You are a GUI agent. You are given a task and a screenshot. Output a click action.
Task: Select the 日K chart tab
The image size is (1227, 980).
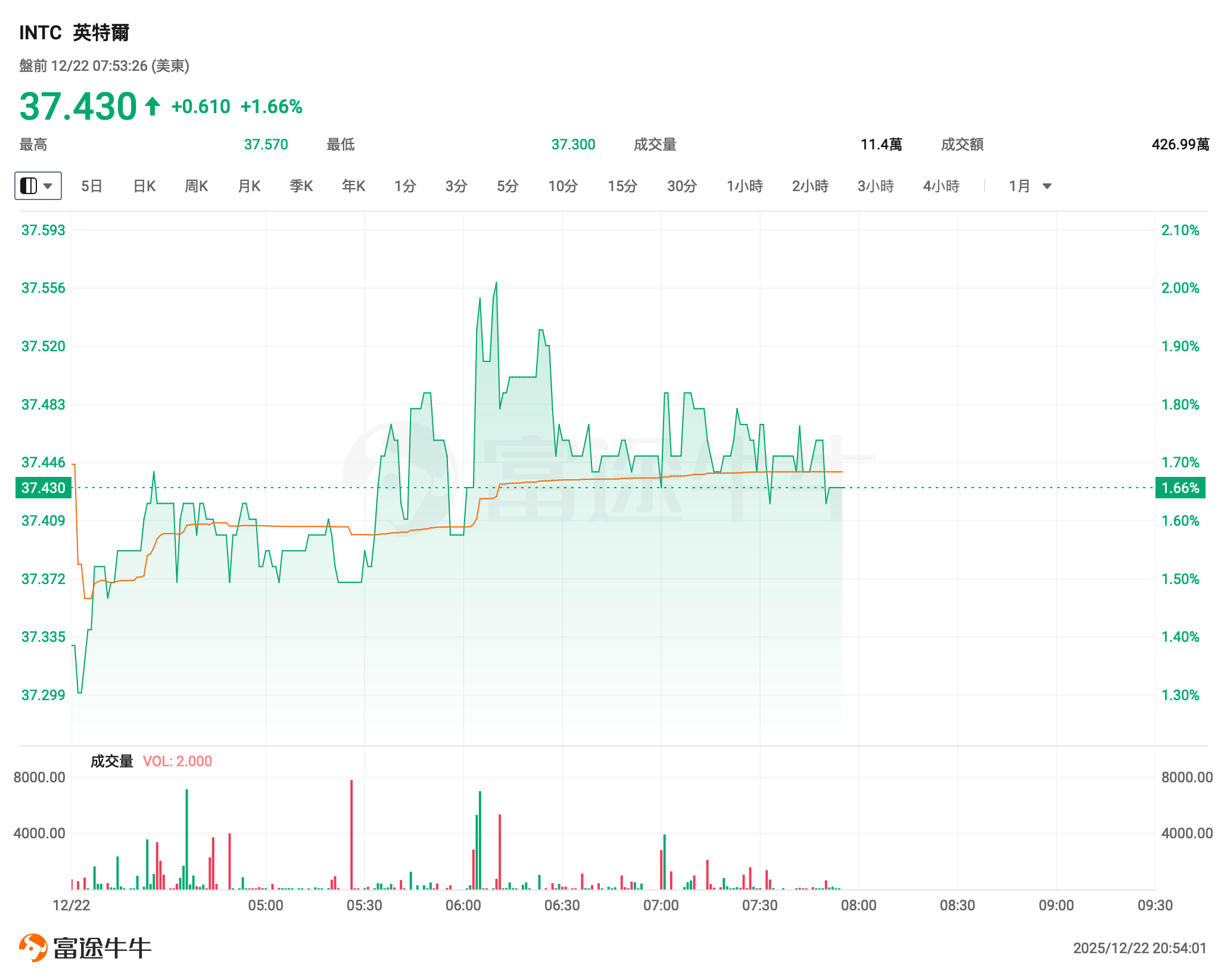click(x=144, y=186)
